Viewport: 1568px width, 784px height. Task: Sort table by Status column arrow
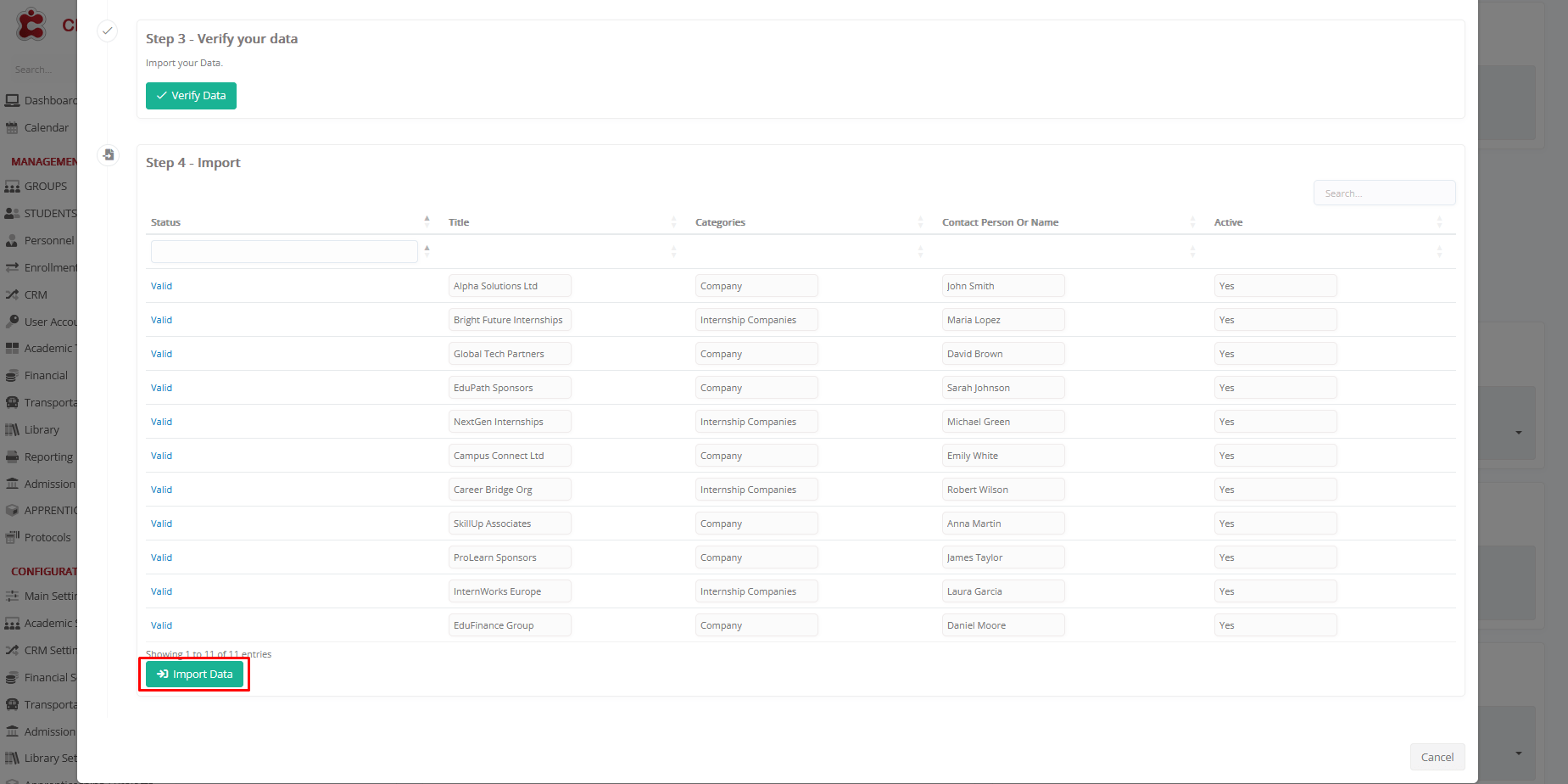tap(427, 221)
